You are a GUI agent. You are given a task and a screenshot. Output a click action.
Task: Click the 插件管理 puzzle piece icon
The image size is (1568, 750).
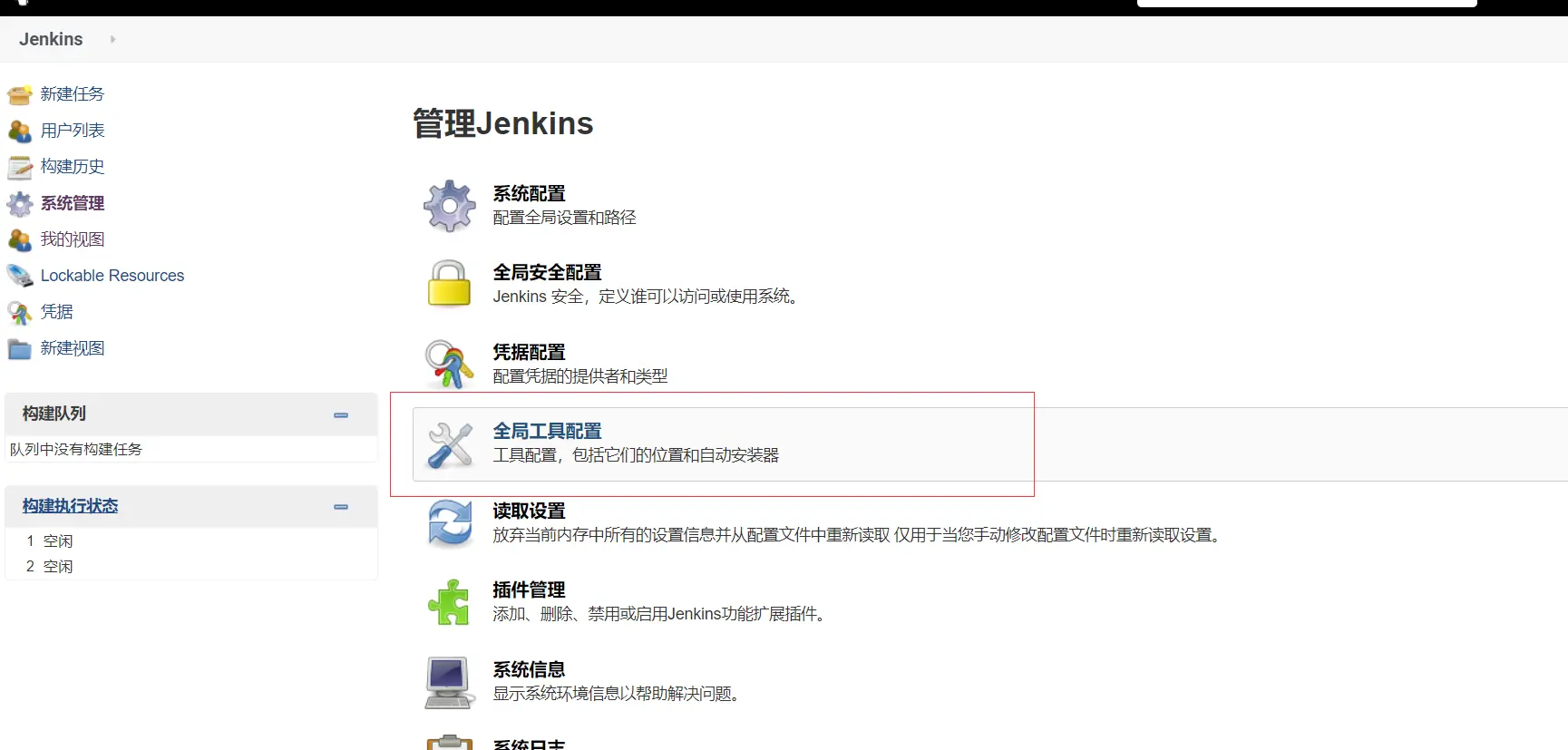point(450,602)
